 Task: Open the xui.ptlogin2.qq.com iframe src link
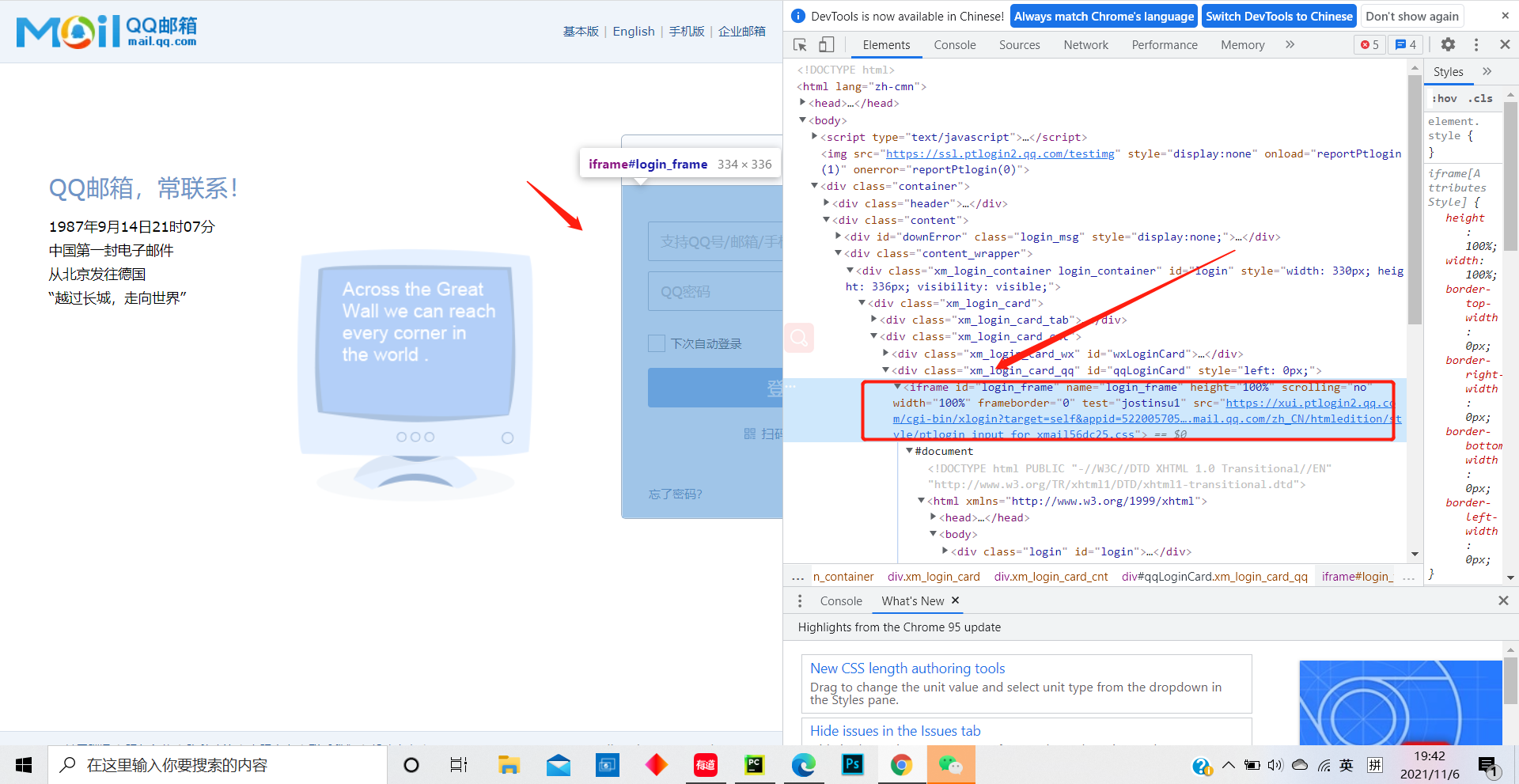[1147, 419]
